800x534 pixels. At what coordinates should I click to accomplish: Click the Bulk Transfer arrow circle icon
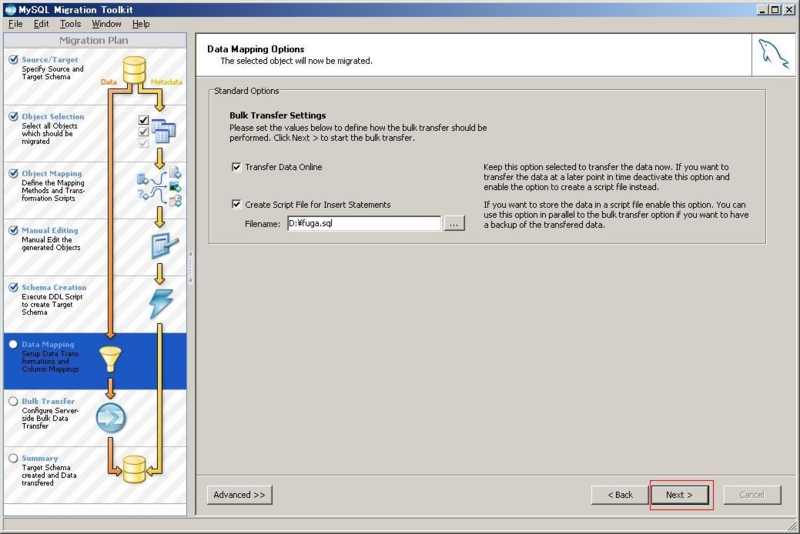tap(111, 418)
